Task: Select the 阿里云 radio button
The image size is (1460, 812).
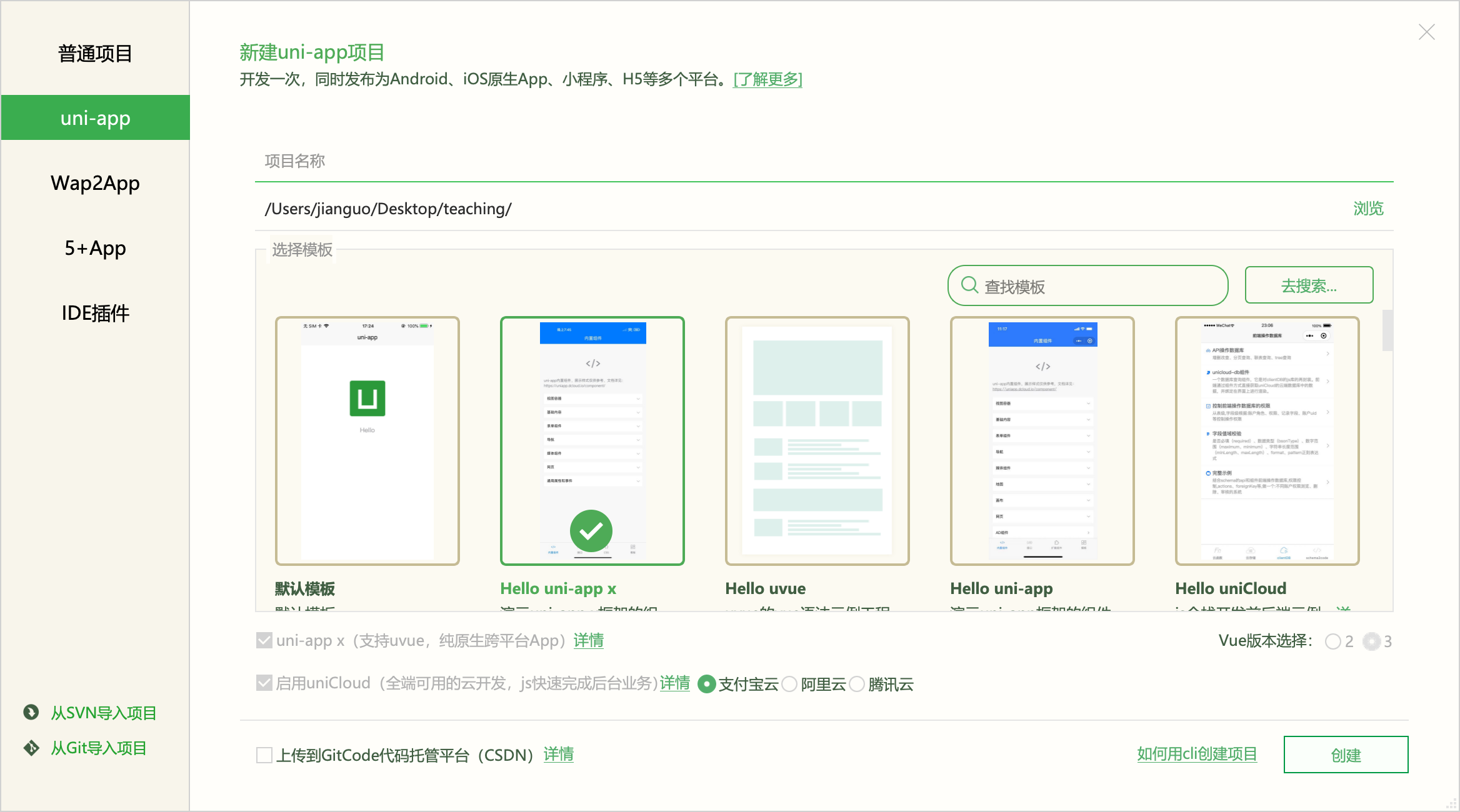Action: (x=790, y=684)
